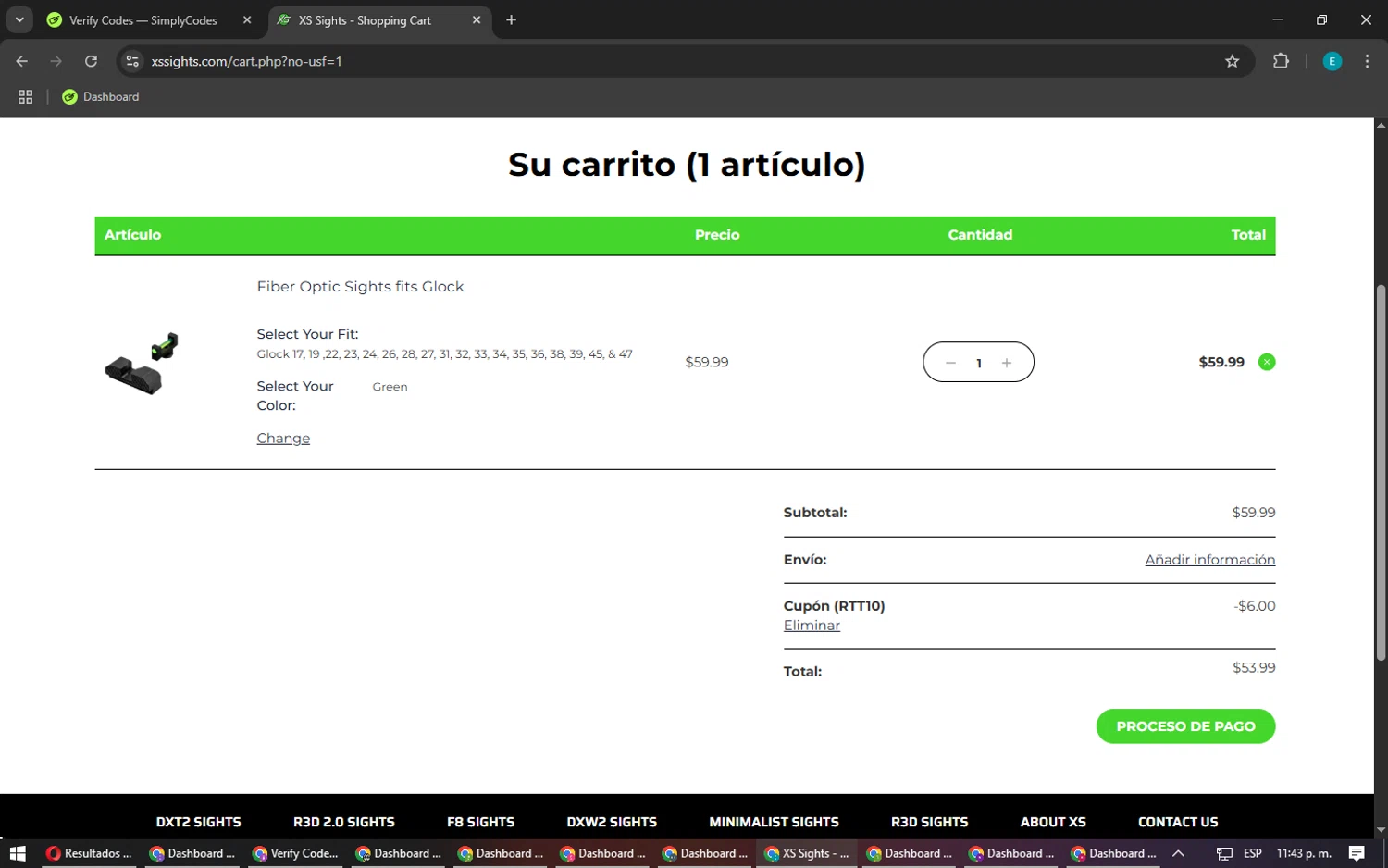The width and height of the screenshot is (1388, 868).
Task: Open ABOUT XS footer menu
Action: (1053, 822)
